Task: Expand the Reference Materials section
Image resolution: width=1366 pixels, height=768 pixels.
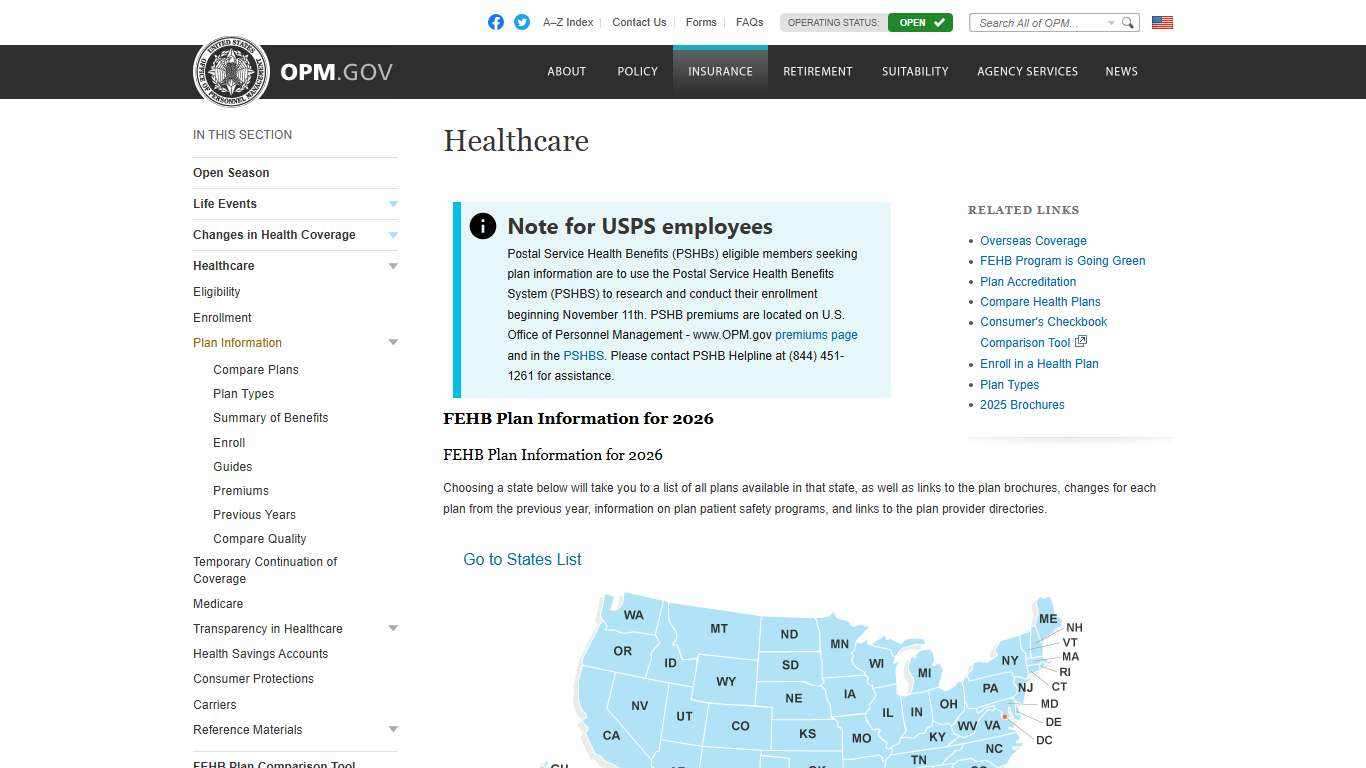Action: point(393,730)
